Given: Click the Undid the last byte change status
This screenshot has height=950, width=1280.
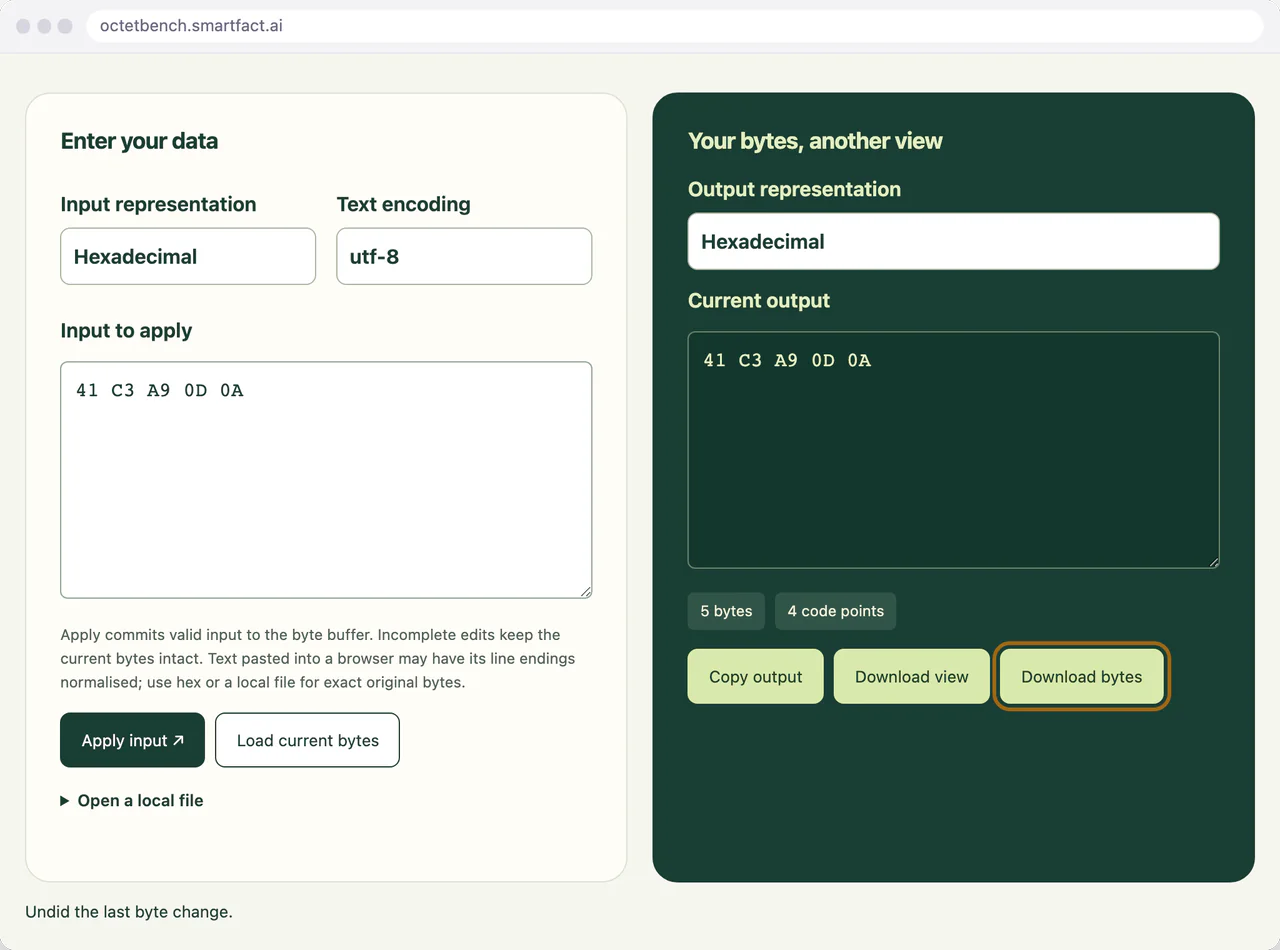Looking at the screenshot, I should (129, 911).
